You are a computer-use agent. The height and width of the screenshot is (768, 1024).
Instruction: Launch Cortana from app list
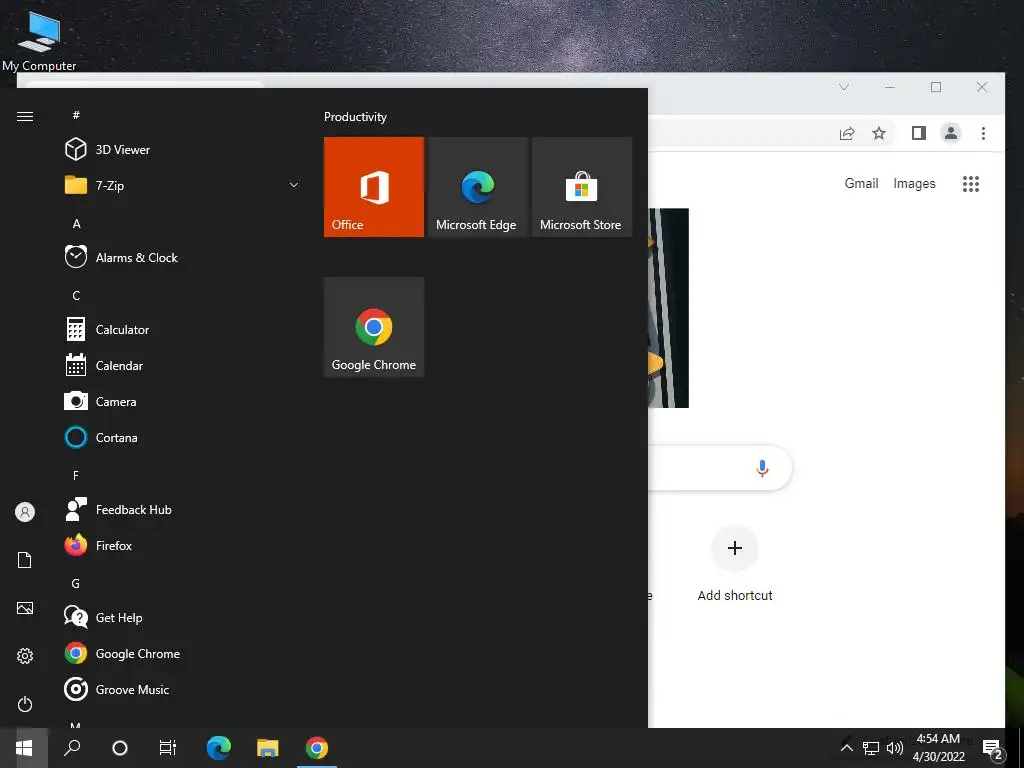pos(182,438)
